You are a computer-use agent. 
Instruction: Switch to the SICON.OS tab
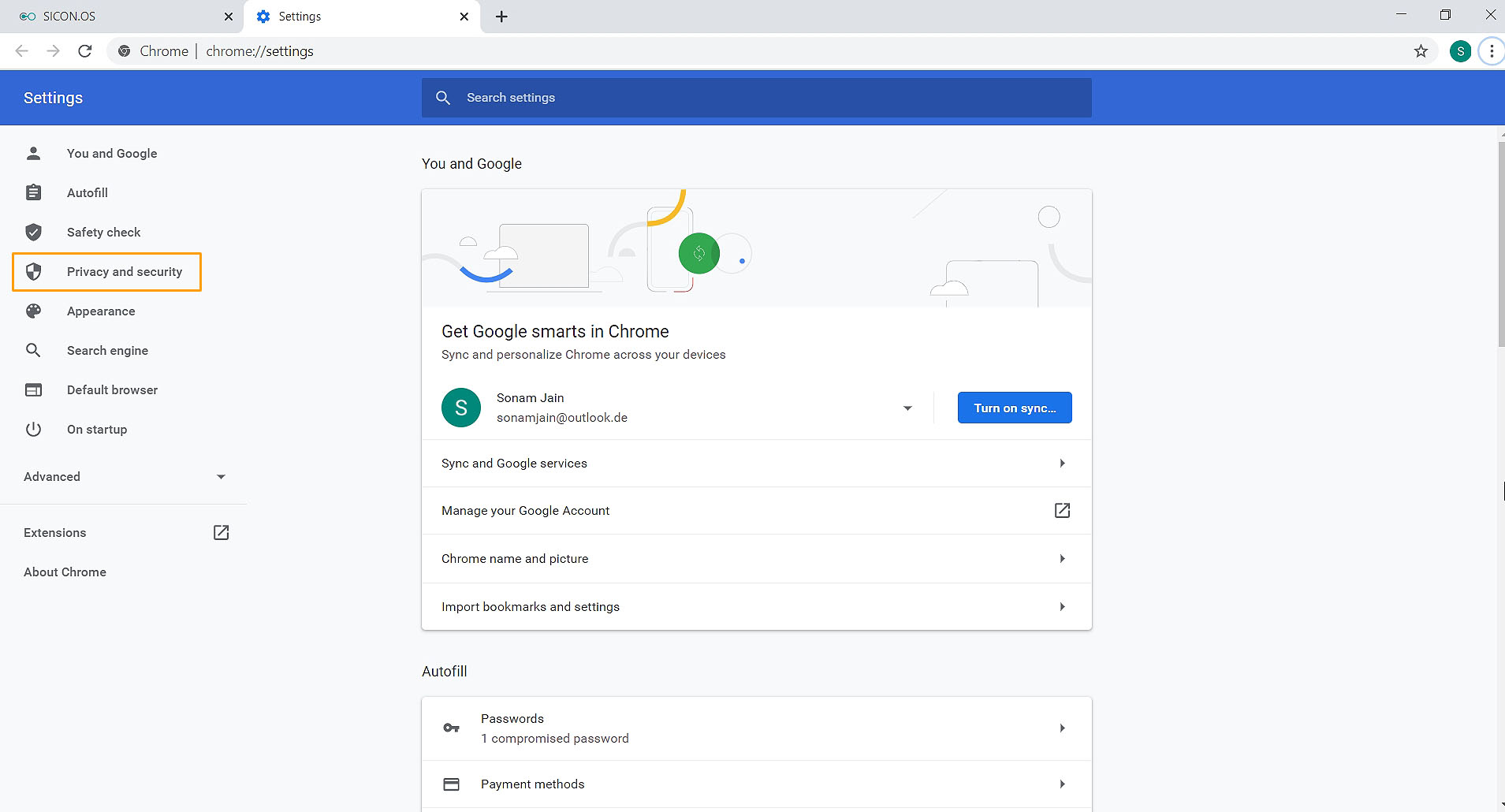coord(118,17)
